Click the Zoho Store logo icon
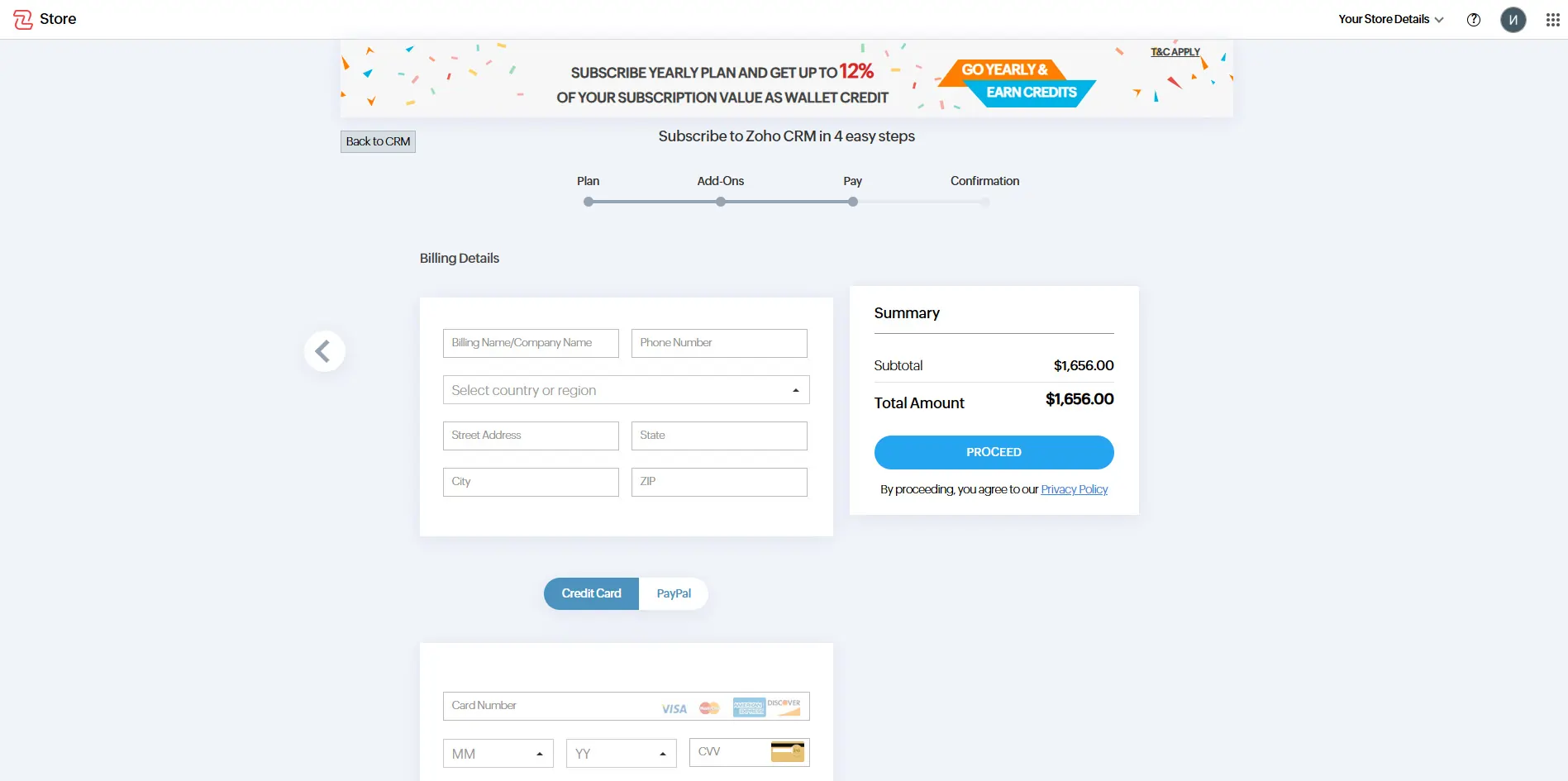 (x=23, y=19)
